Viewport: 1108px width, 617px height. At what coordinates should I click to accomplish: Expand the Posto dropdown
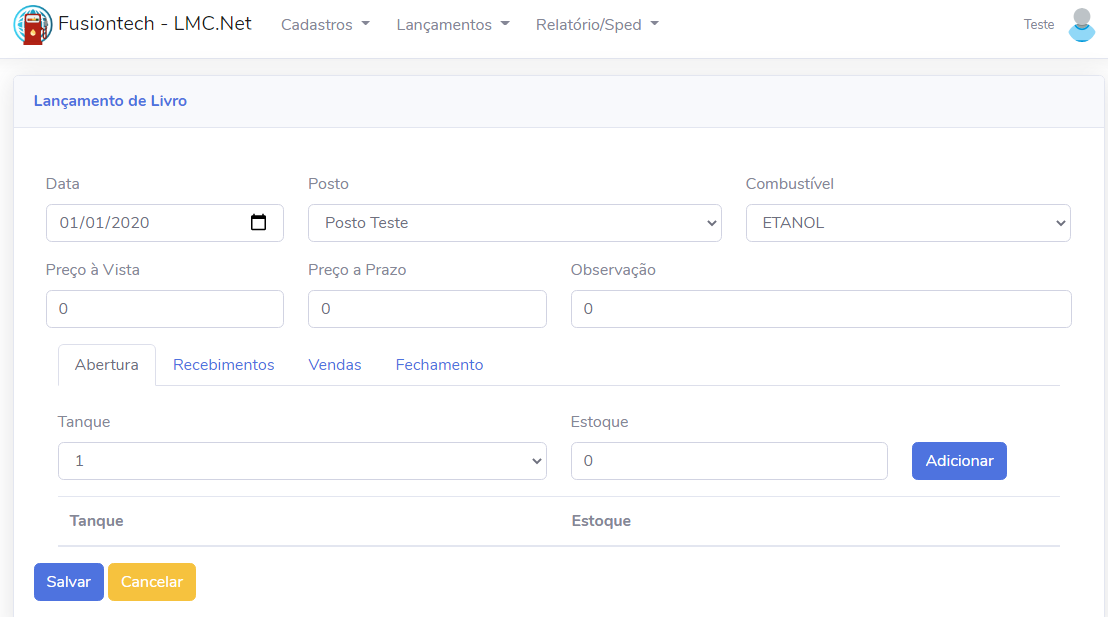[514, 223]
